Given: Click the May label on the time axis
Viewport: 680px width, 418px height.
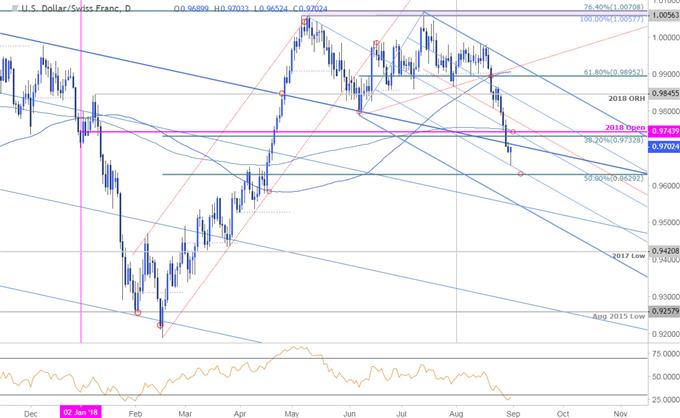Looking at the screenshot, I should click(292, 414).
